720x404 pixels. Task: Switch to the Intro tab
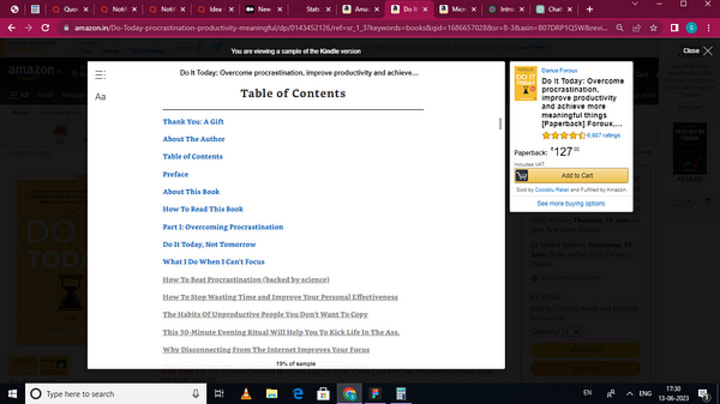coord(506,9)
